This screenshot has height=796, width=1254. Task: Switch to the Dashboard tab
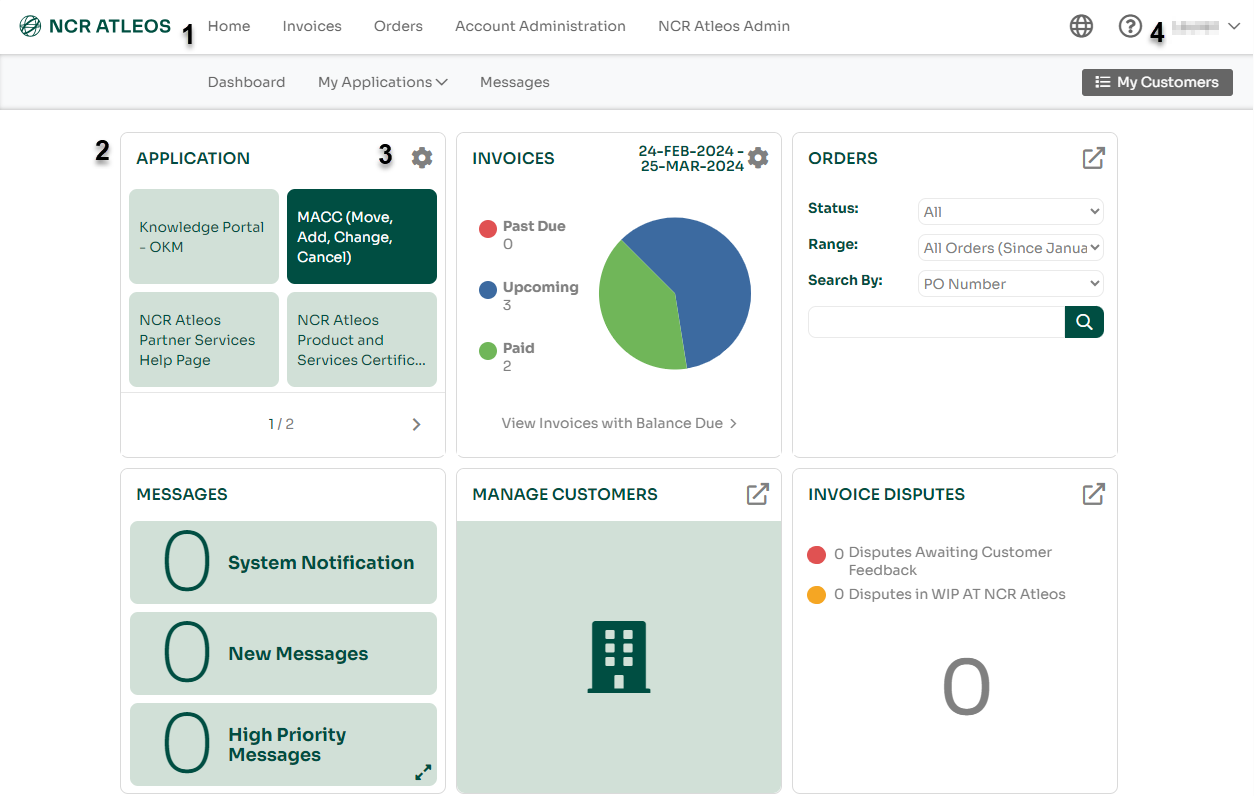246,82
